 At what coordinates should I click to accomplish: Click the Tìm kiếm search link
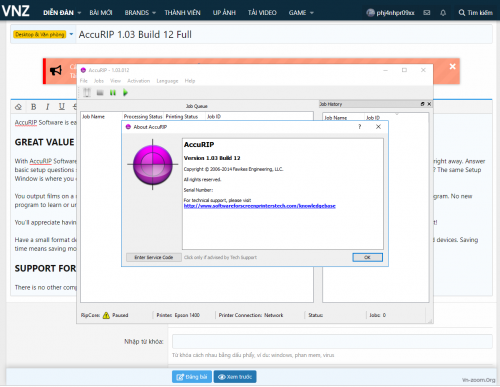point(476,13)
